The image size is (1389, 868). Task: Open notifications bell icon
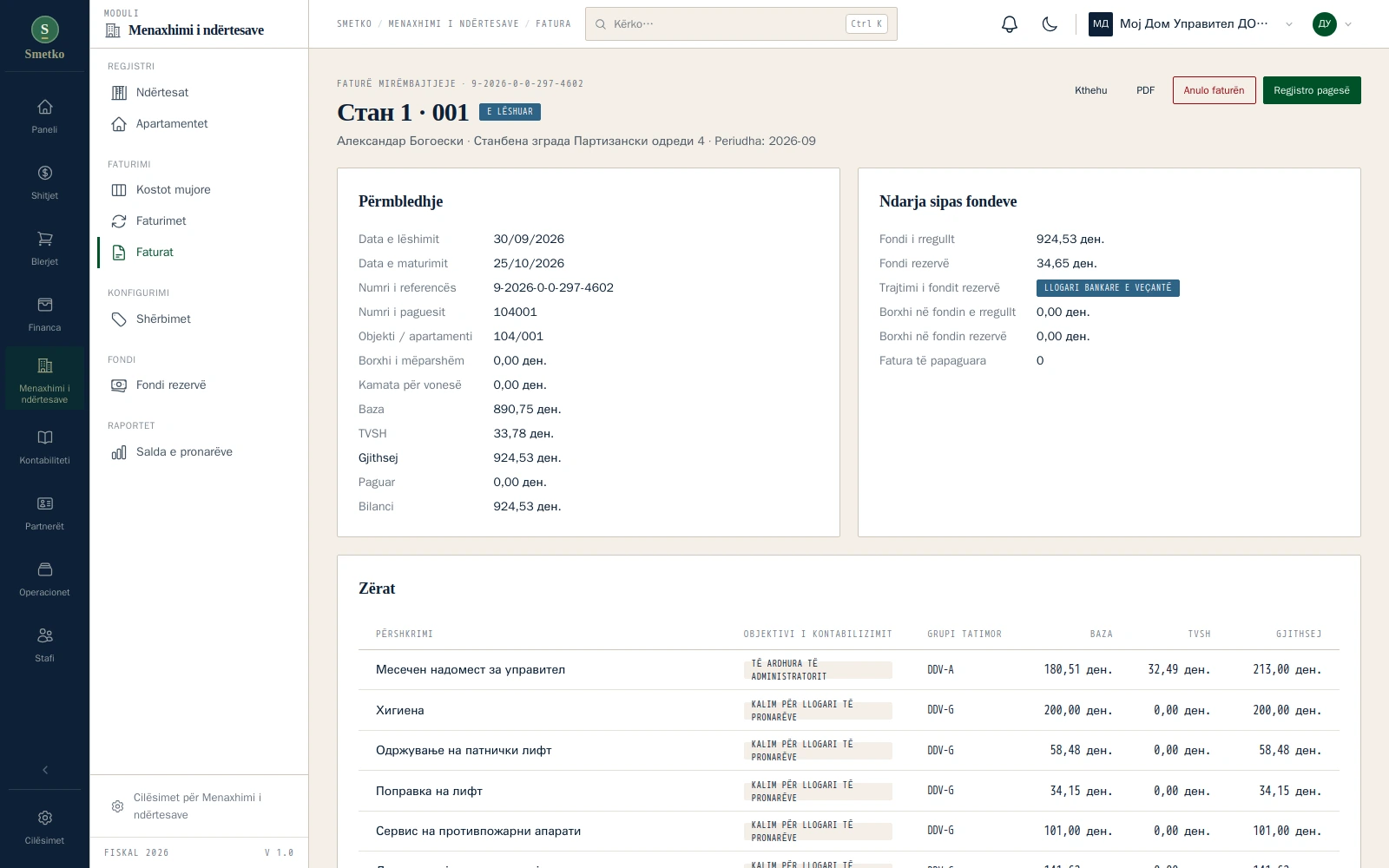coord(1009,24)
